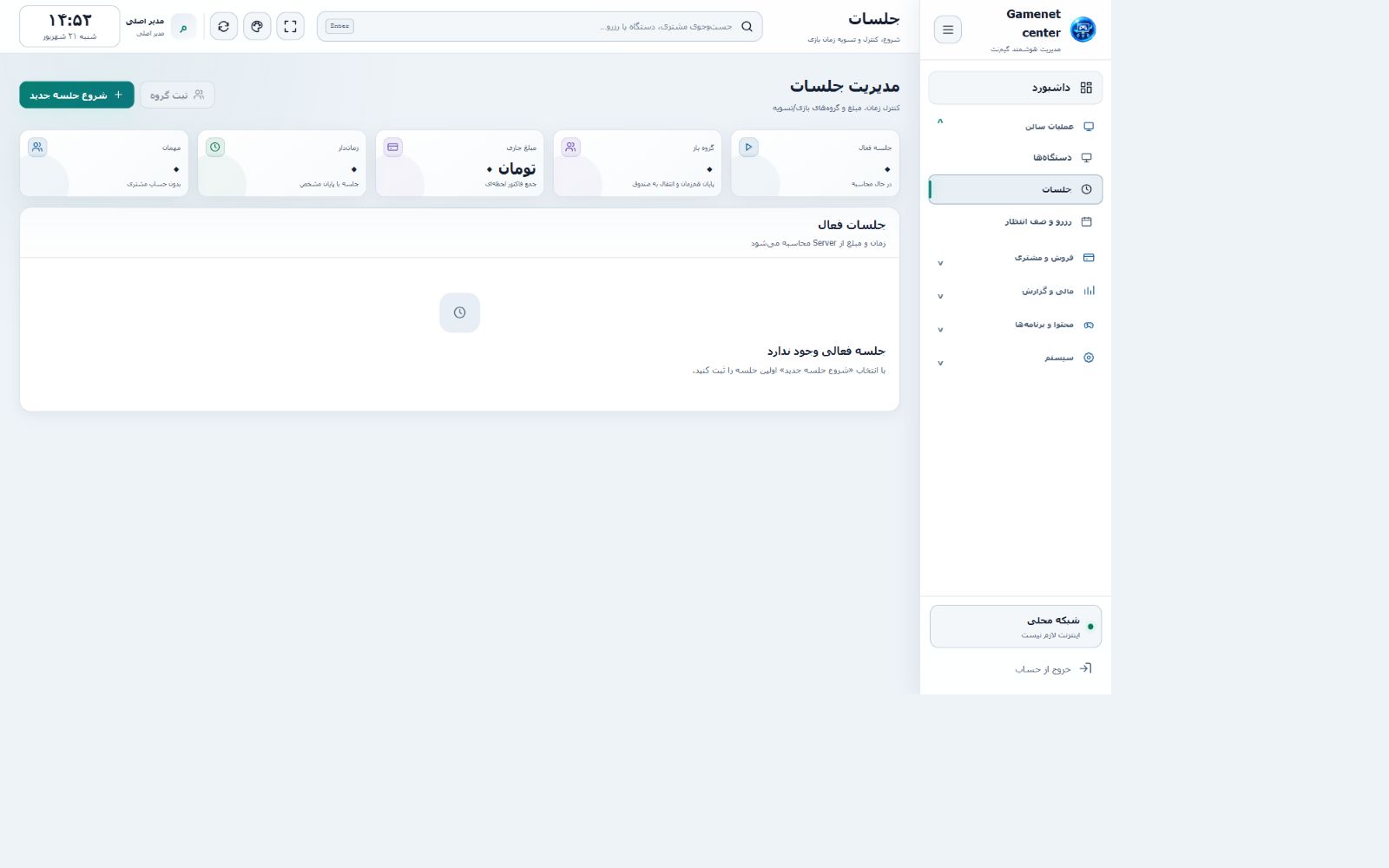Expand the محتوا و برنامه‌ها section chevron
1389x868 pixels.
(x=940, y=330)
